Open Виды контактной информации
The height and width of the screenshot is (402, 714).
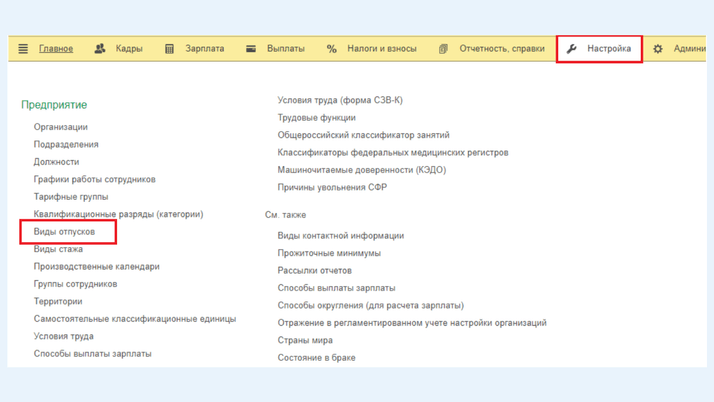(x=341, y=236)
